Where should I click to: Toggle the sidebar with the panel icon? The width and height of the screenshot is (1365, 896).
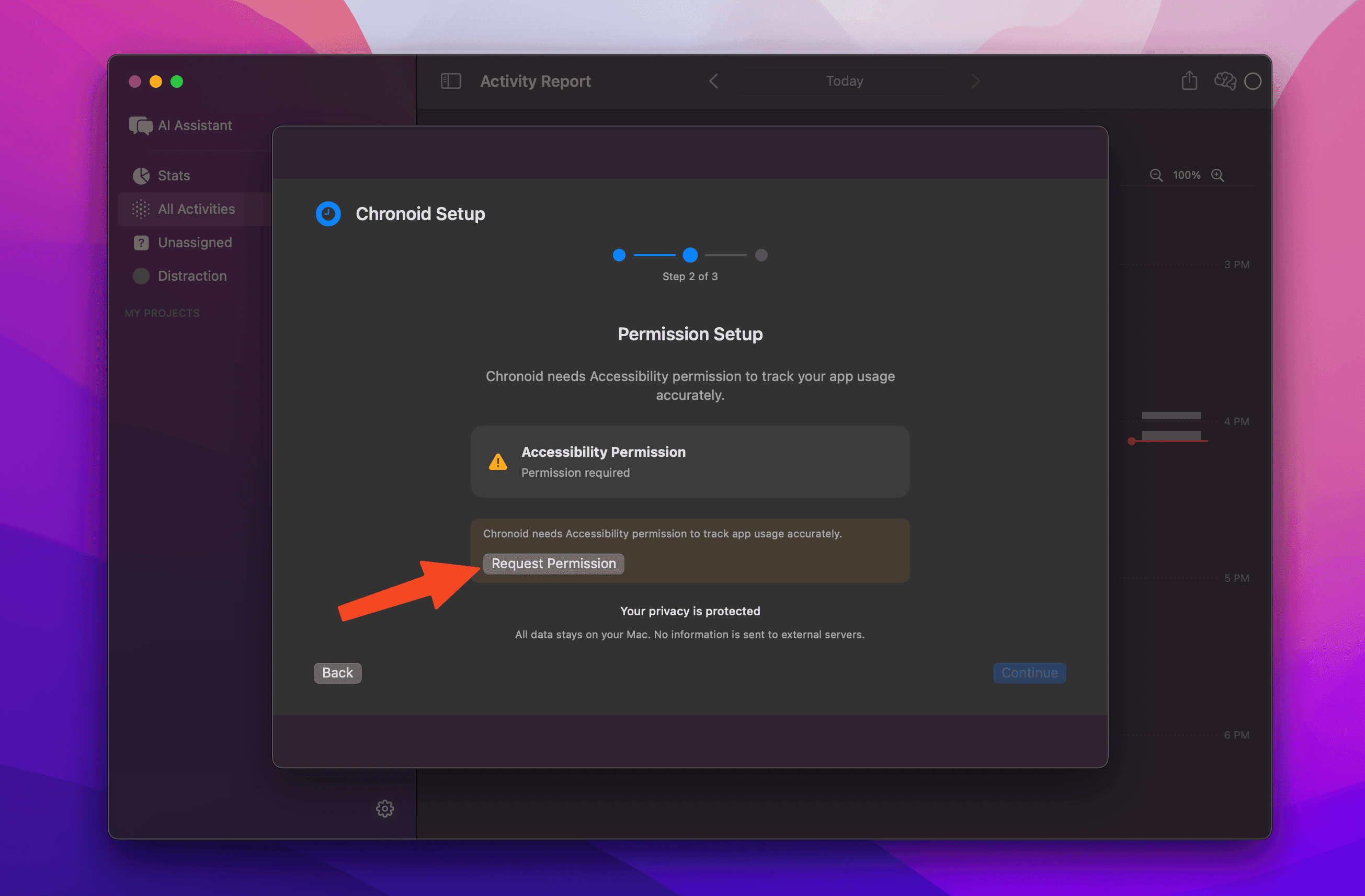point(451,81)
